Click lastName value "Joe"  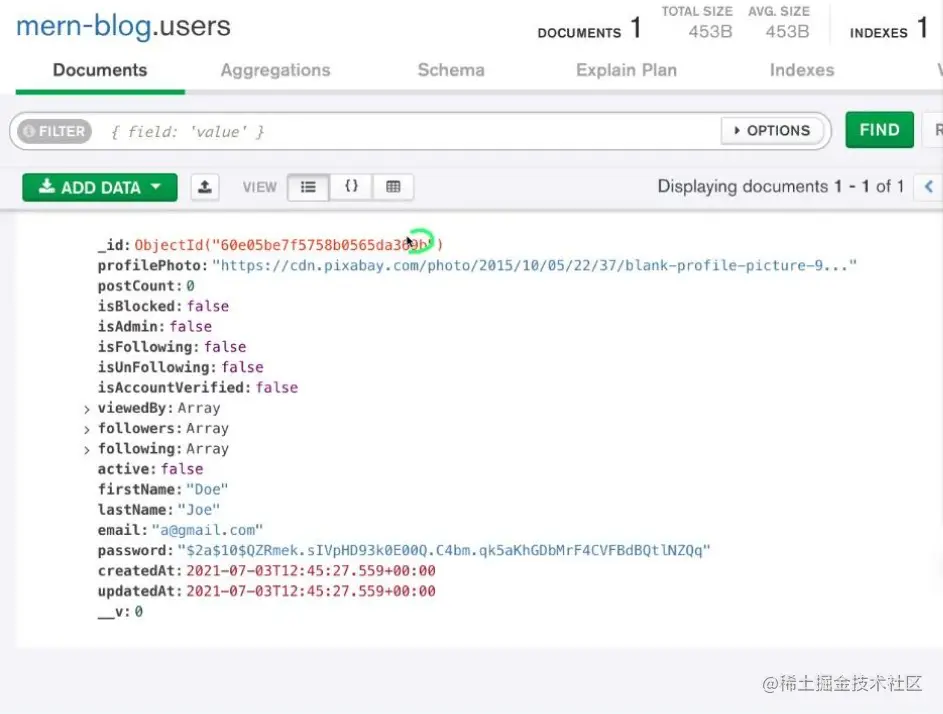click(198, 509)
